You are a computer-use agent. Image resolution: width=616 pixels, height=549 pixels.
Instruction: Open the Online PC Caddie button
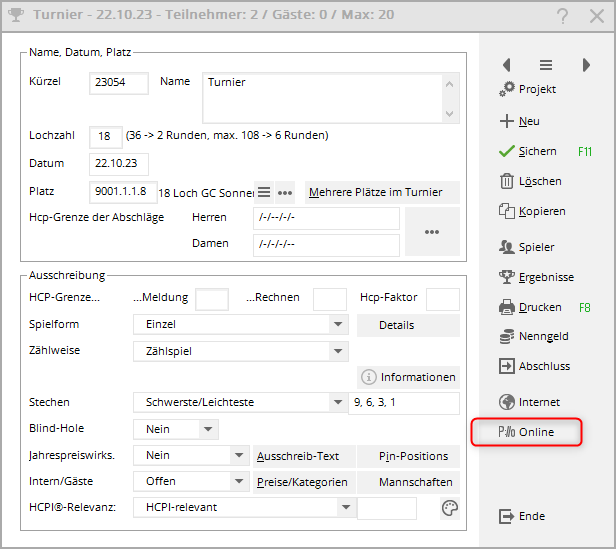pos(527,432)
